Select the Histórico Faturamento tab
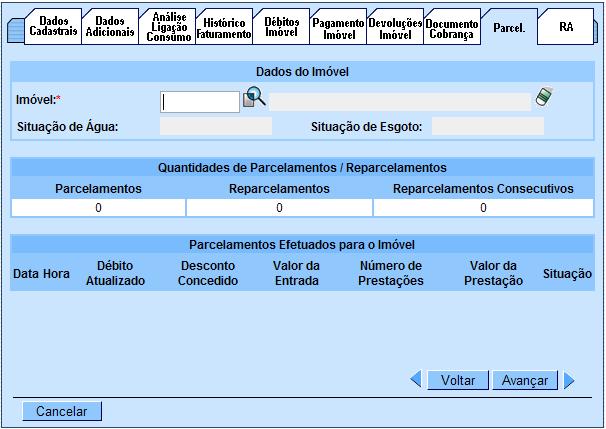 pyautogui.click(x=224, y=28)
